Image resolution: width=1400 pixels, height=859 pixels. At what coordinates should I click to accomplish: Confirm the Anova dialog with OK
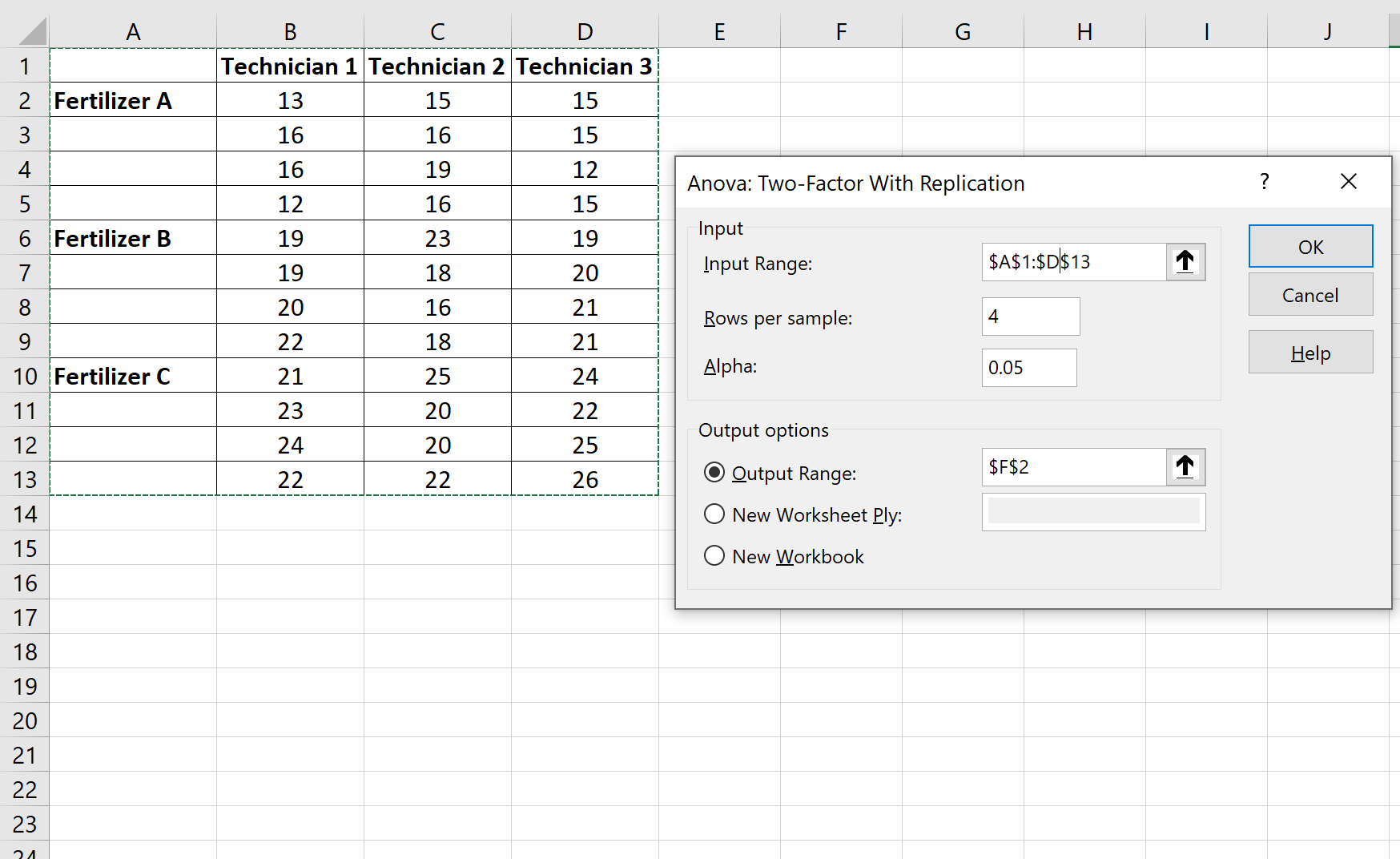coord(1311,247)
